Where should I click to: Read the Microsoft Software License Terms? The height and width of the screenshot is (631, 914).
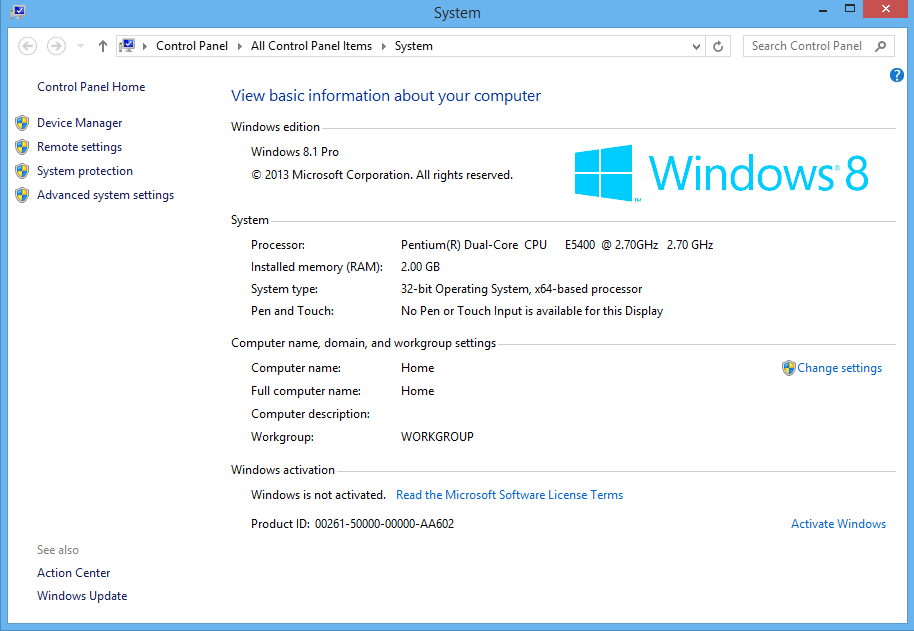pos(509,495)
